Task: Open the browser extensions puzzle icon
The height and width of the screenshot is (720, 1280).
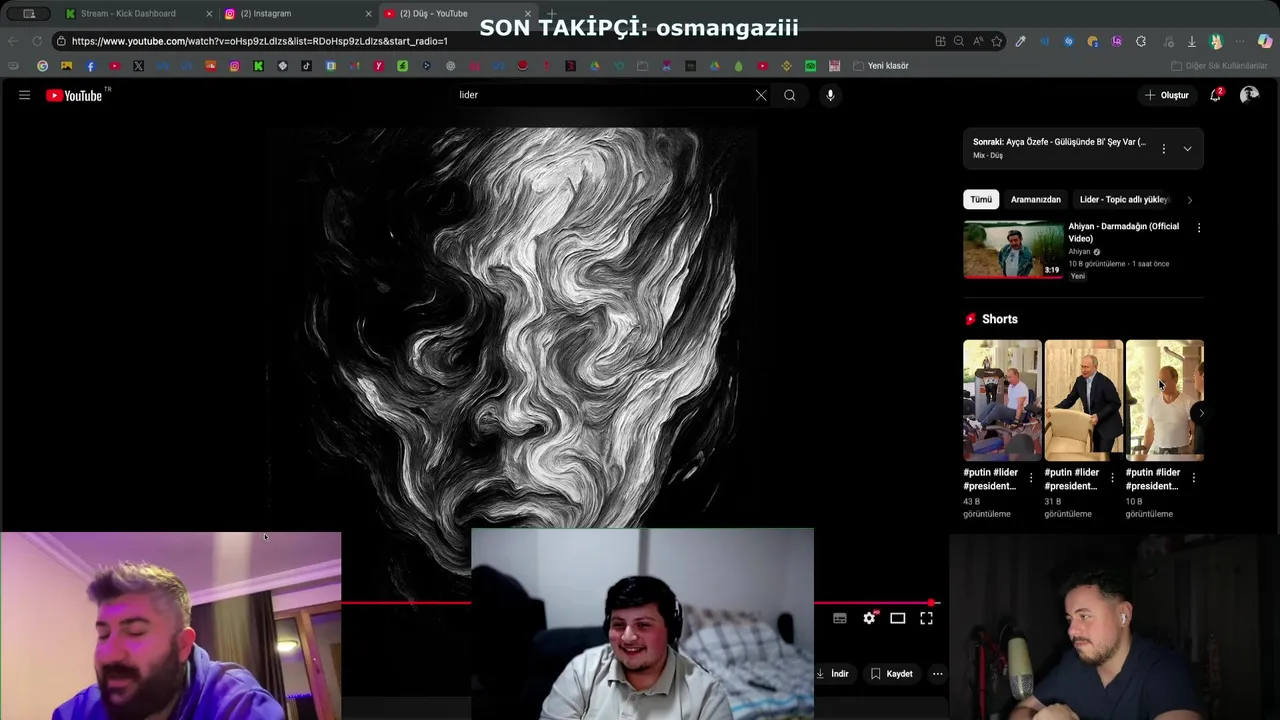Action: point(1141,41)
